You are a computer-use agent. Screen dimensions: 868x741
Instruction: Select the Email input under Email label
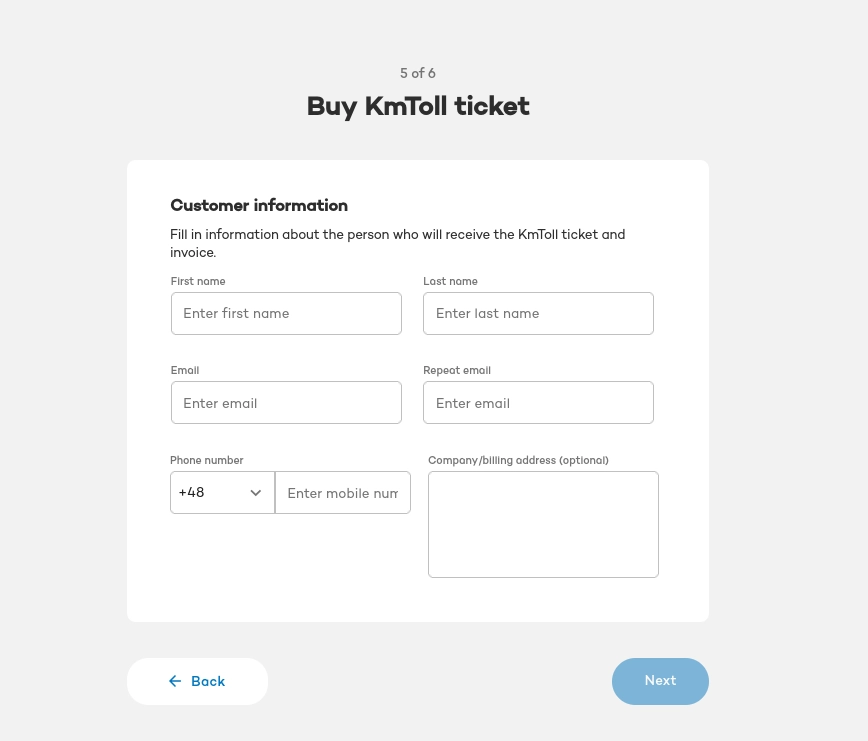286,403
